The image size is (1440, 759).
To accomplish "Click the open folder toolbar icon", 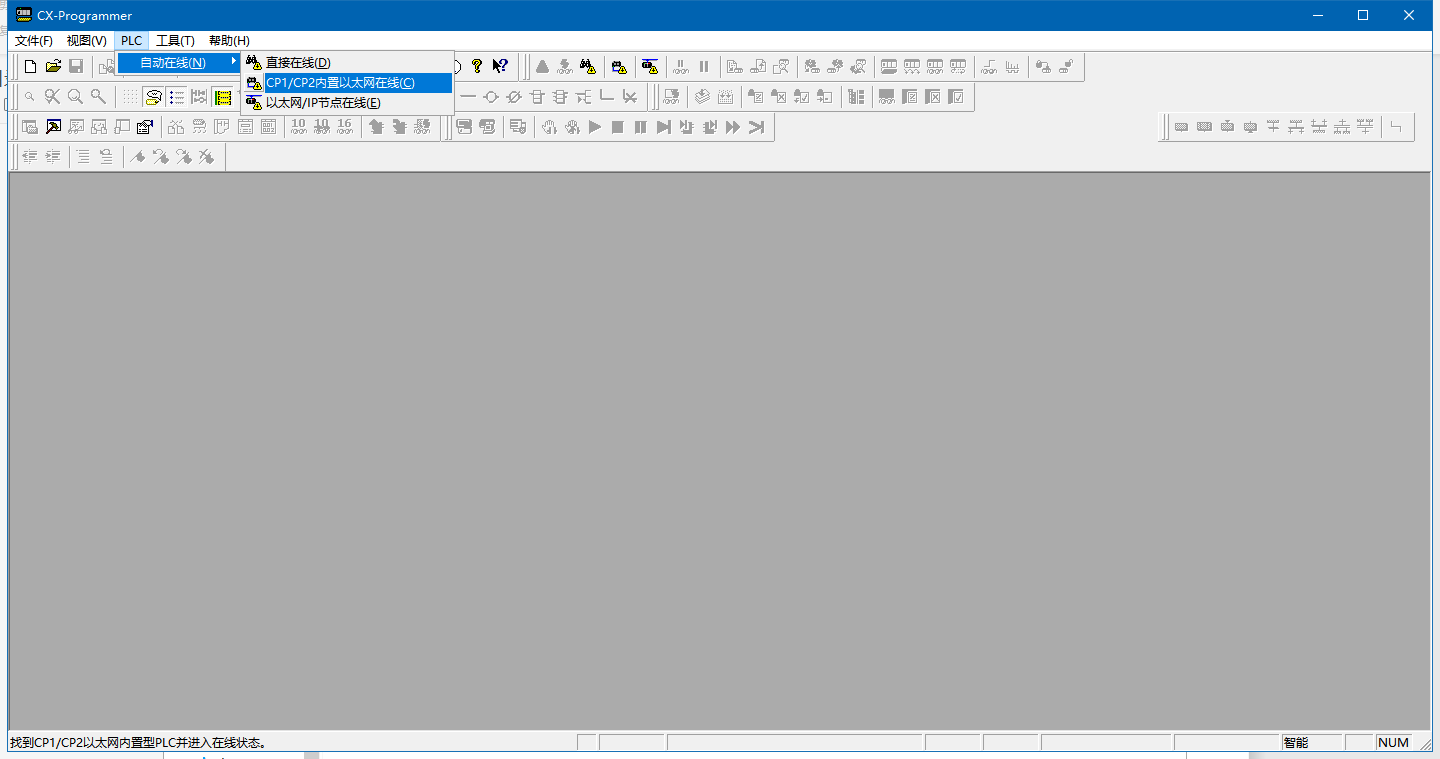I will coord(53,67).
